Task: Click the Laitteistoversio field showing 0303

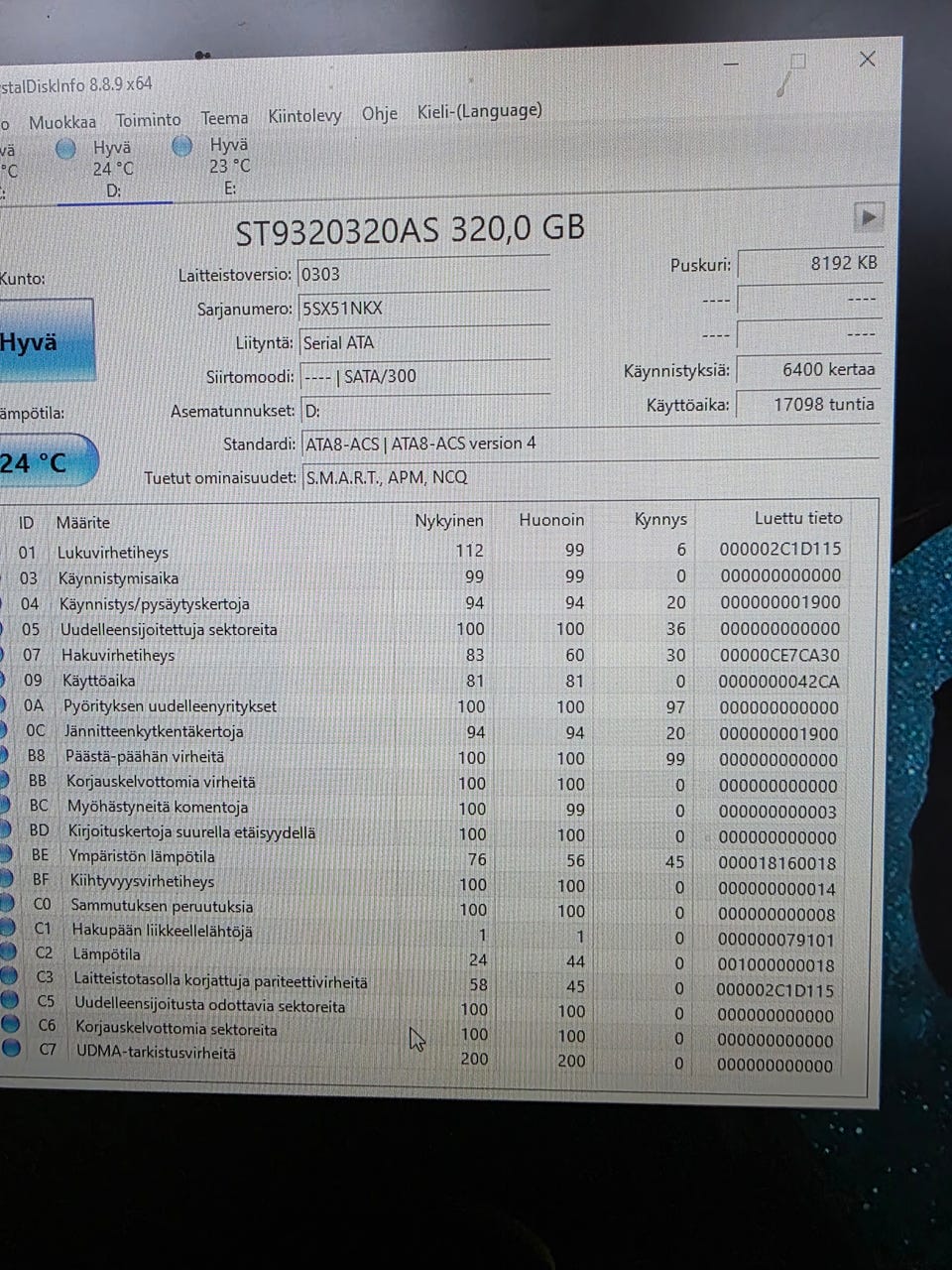Action: (x=424, y=274)
